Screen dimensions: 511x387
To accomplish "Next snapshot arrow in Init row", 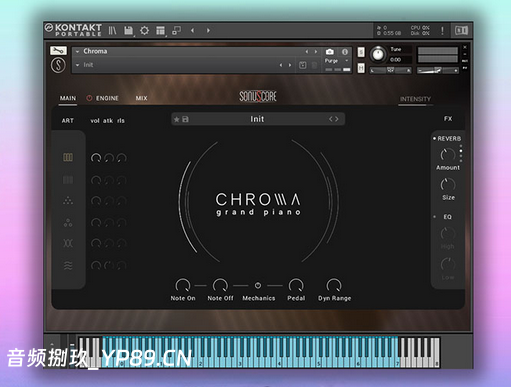I will tap(290, 65).
